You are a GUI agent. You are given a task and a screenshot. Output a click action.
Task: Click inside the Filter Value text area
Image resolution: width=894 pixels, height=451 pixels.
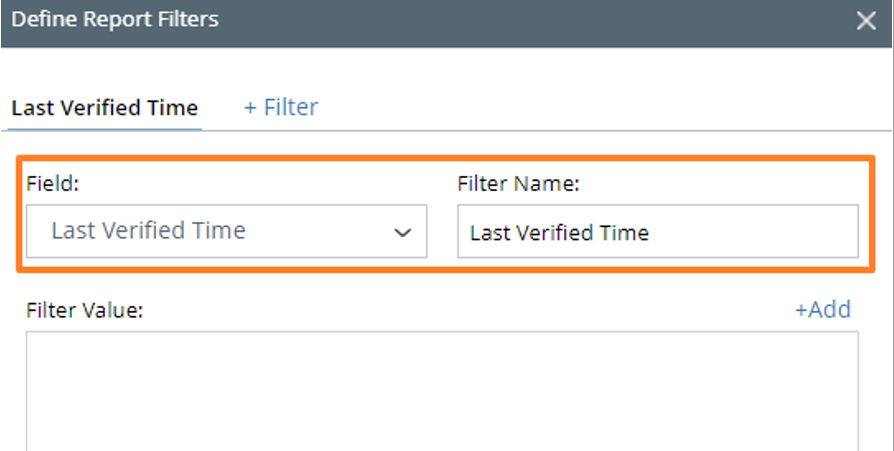coord(441,390)
